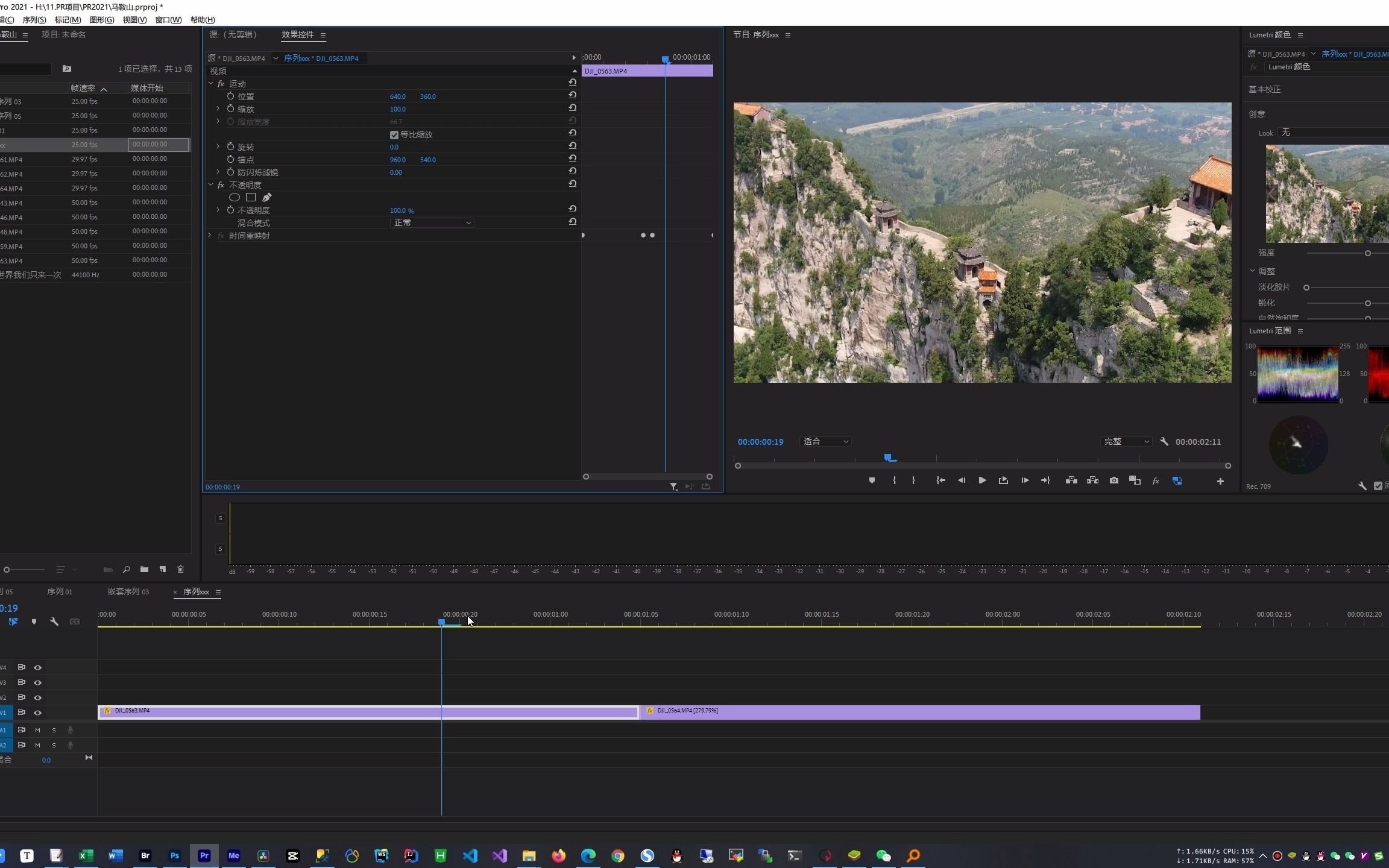Click the Play button in Program monitor
Viewport: 1389px width, 868px height.
click(x=982, y=480)
